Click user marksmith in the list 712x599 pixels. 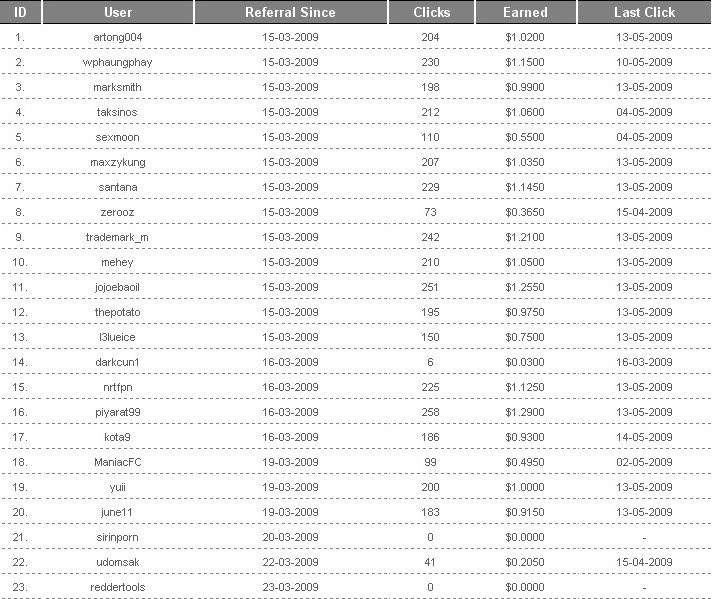[x=118, y=87]
